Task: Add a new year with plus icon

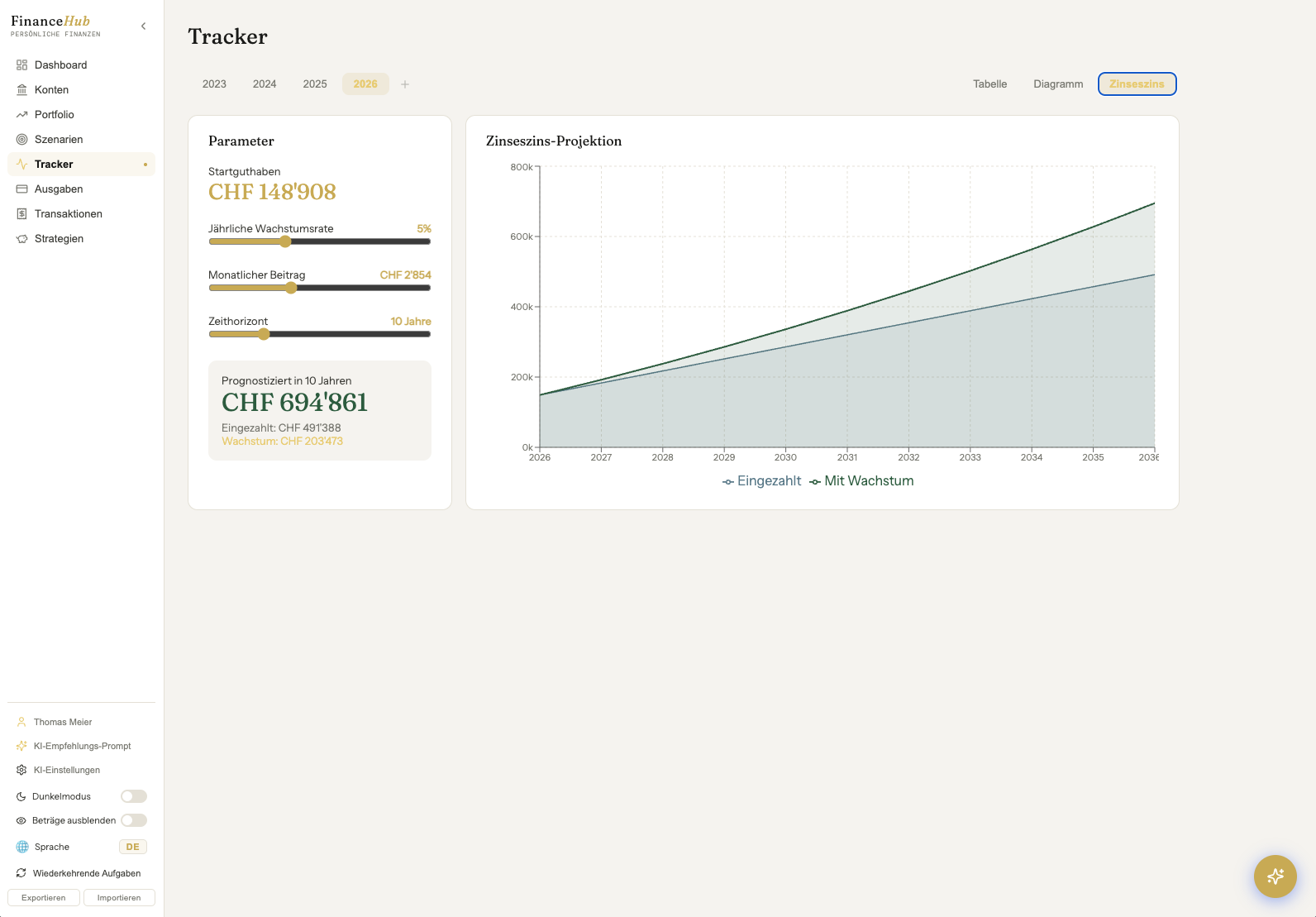Action: coord(405,84)
